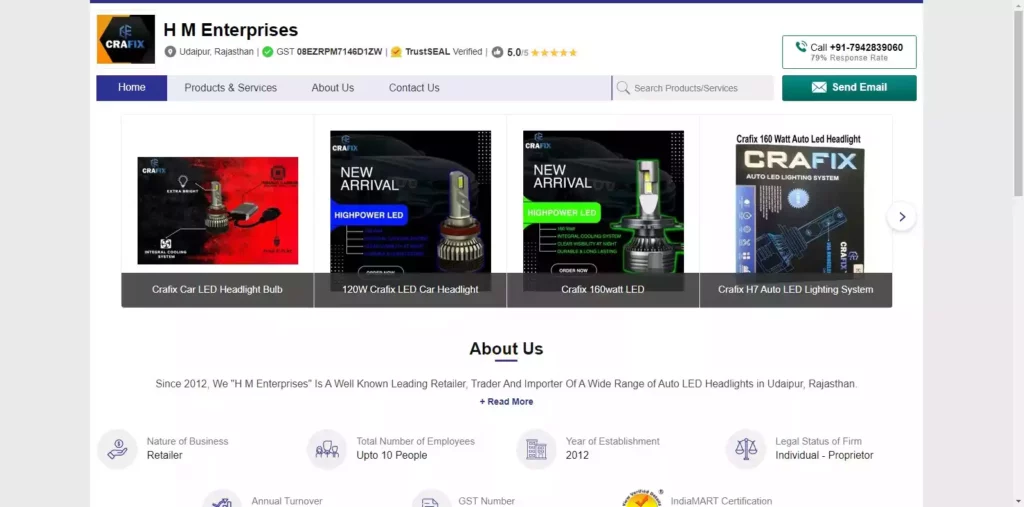Open the Crafix 160watt LED caption
This screenshot has width=1024, height=507.
(x=603, y=289)
